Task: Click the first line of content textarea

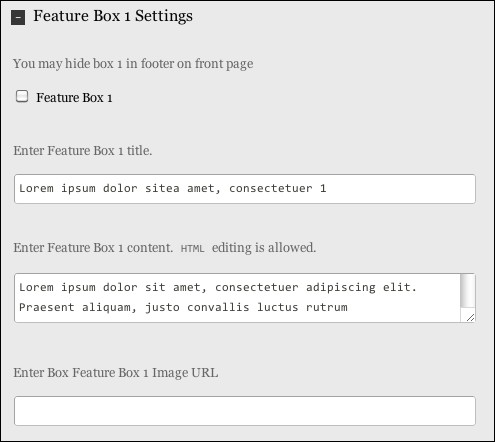Action: click(x=218, y=287)
